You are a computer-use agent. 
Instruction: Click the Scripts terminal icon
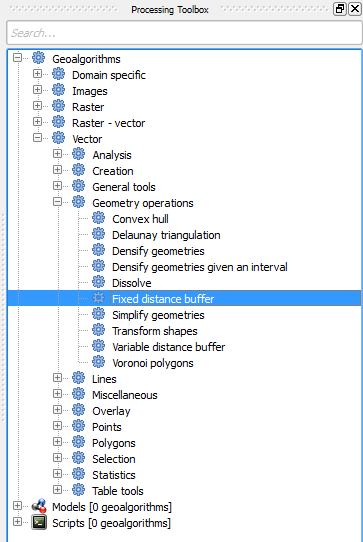coord(39,522)
